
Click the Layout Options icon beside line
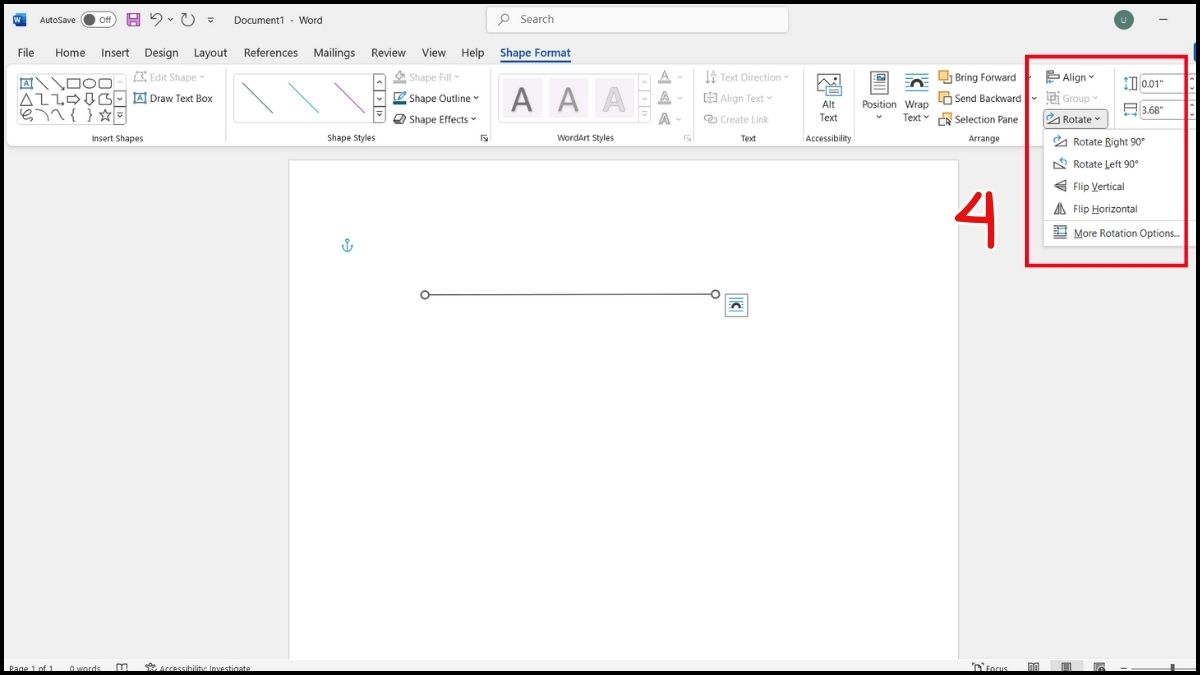pos(736,305)
